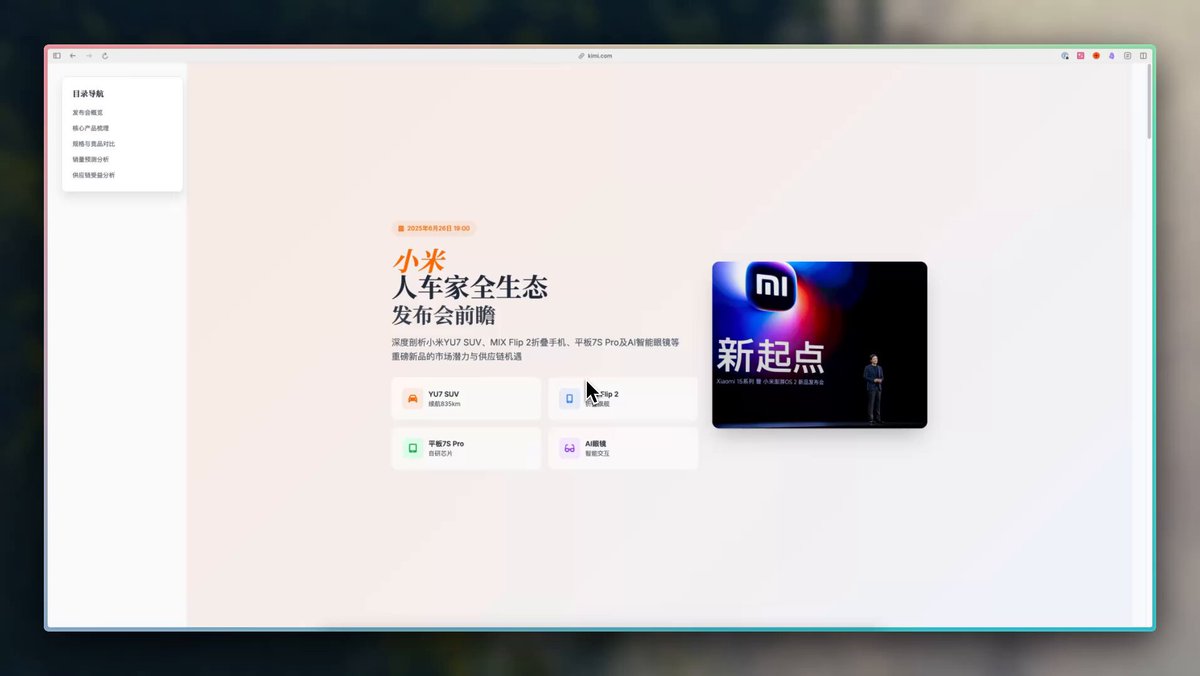Click the kimi.com address bar

coord(600,56)
